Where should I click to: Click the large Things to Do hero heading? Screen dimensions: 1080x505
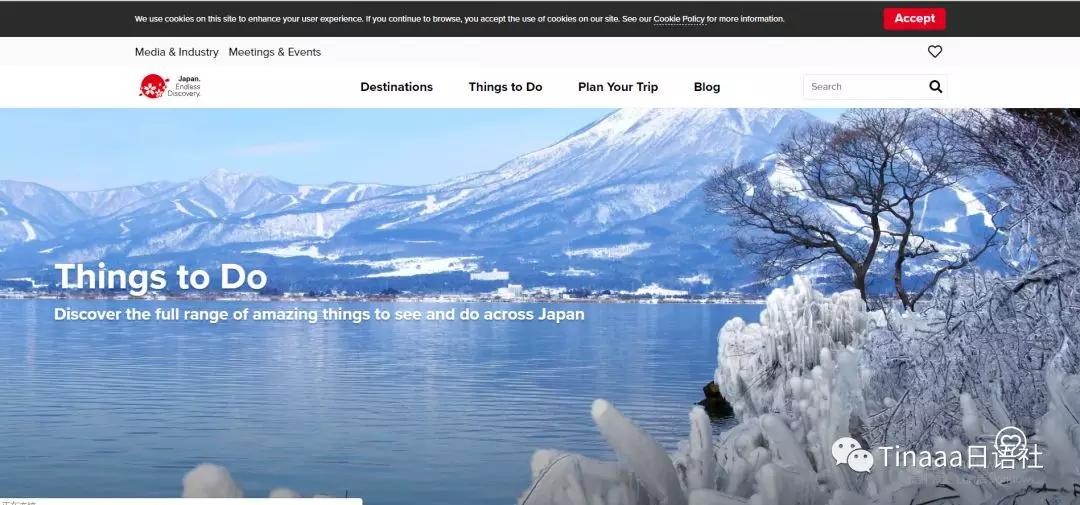coord(161,277)
